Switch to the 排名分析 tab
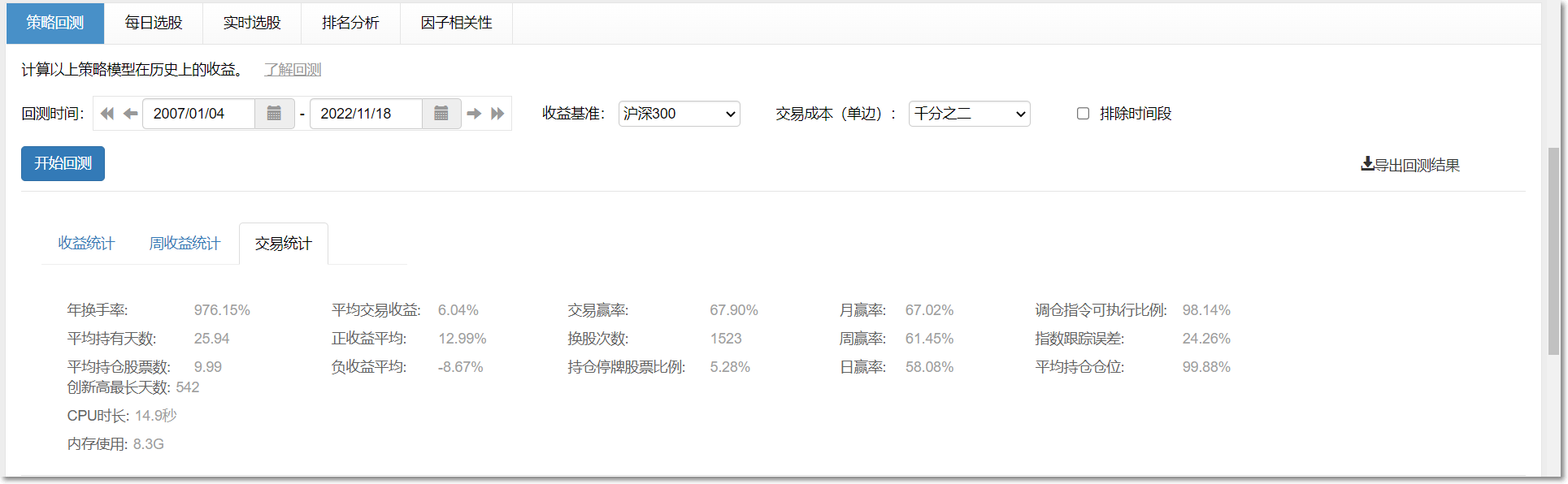The image size is (1568, 484). tap(350, 23)
